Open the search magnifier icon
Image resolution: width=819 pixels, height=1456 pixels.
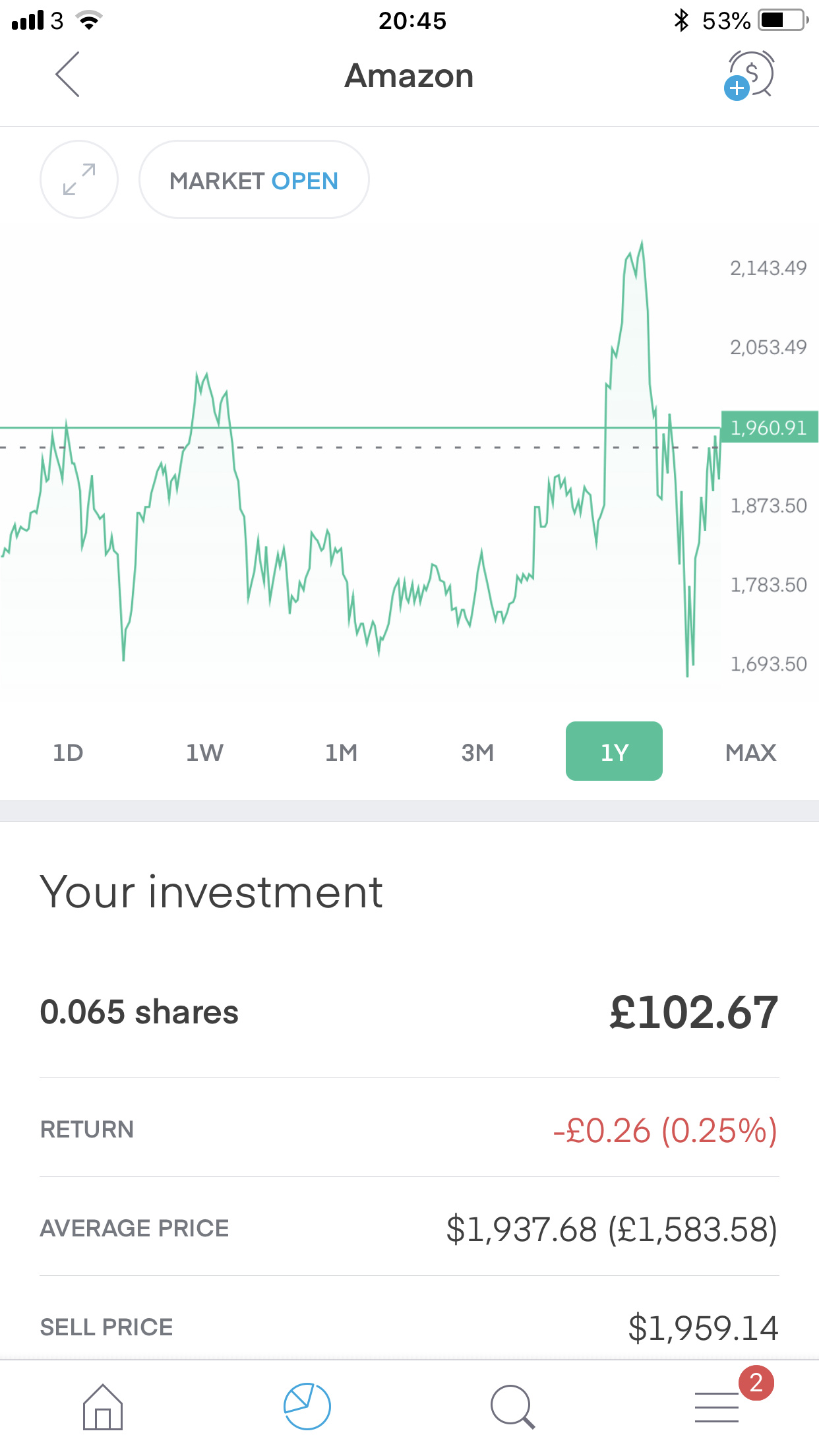pos(512,1407)
